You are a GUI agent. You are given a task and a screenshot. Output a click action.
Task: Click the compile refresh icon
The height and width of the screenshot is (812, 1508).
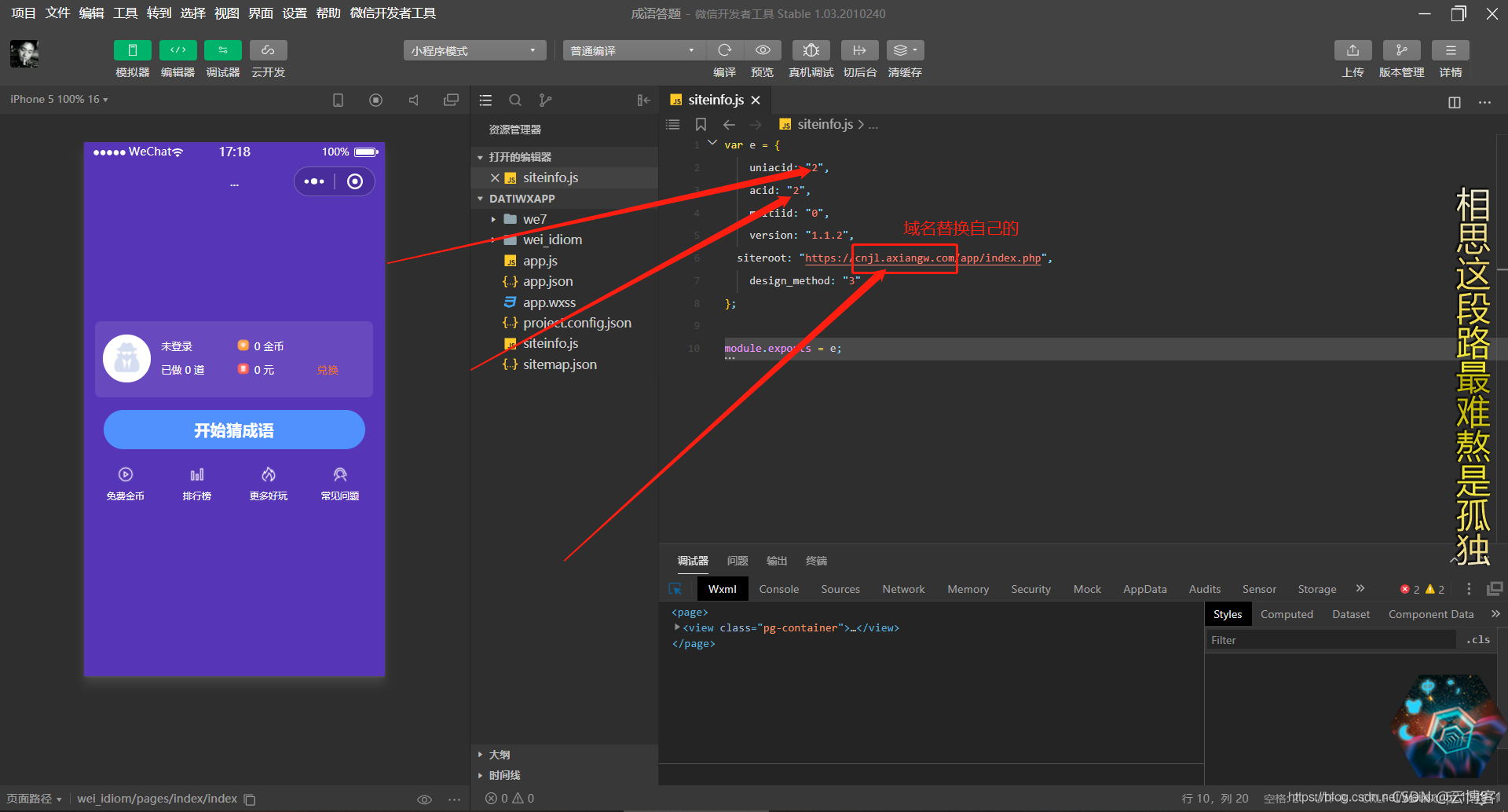pyautogui.click(x=724, y=50)
